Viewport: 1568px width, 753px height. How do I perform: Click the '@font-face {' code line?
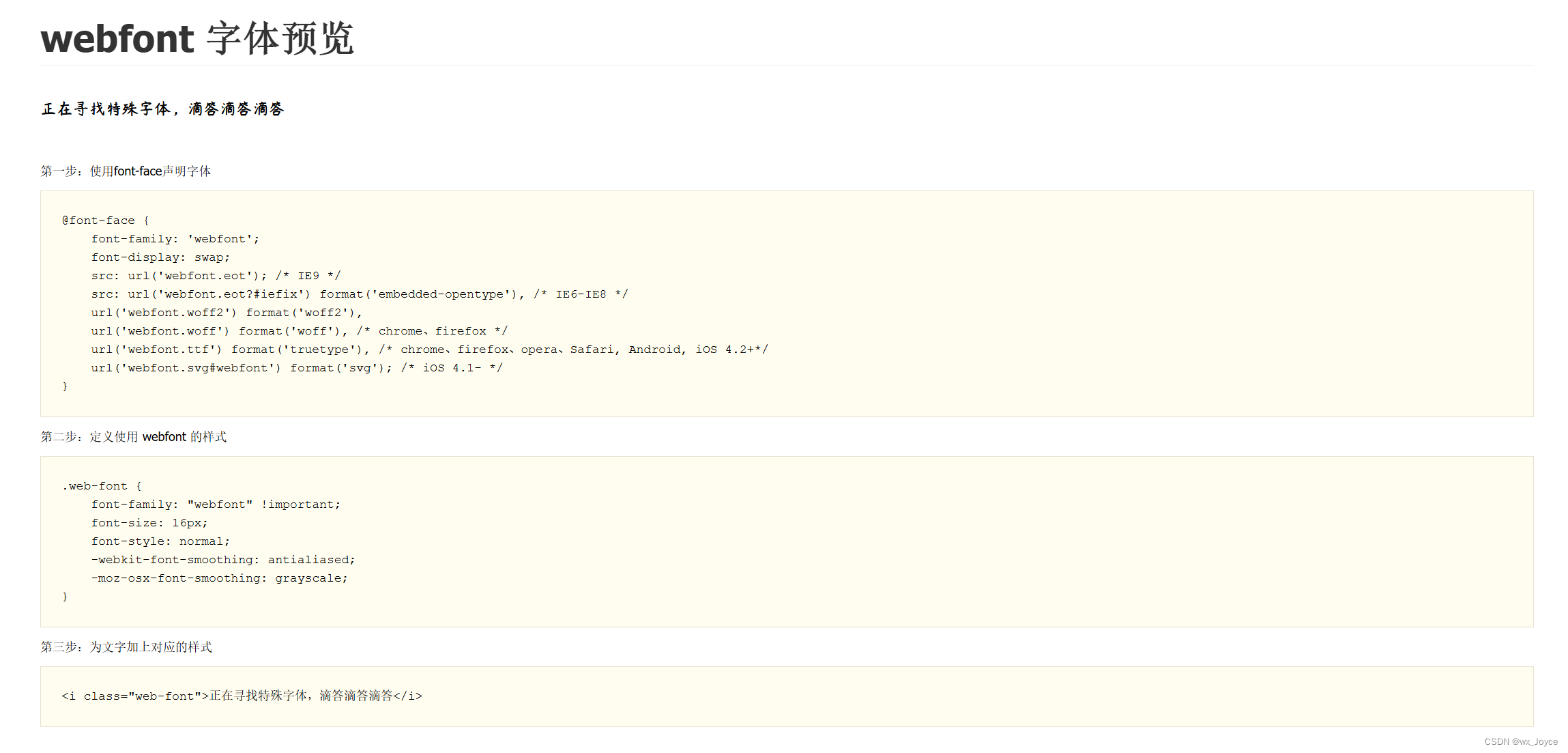click(x=105, y=221)
